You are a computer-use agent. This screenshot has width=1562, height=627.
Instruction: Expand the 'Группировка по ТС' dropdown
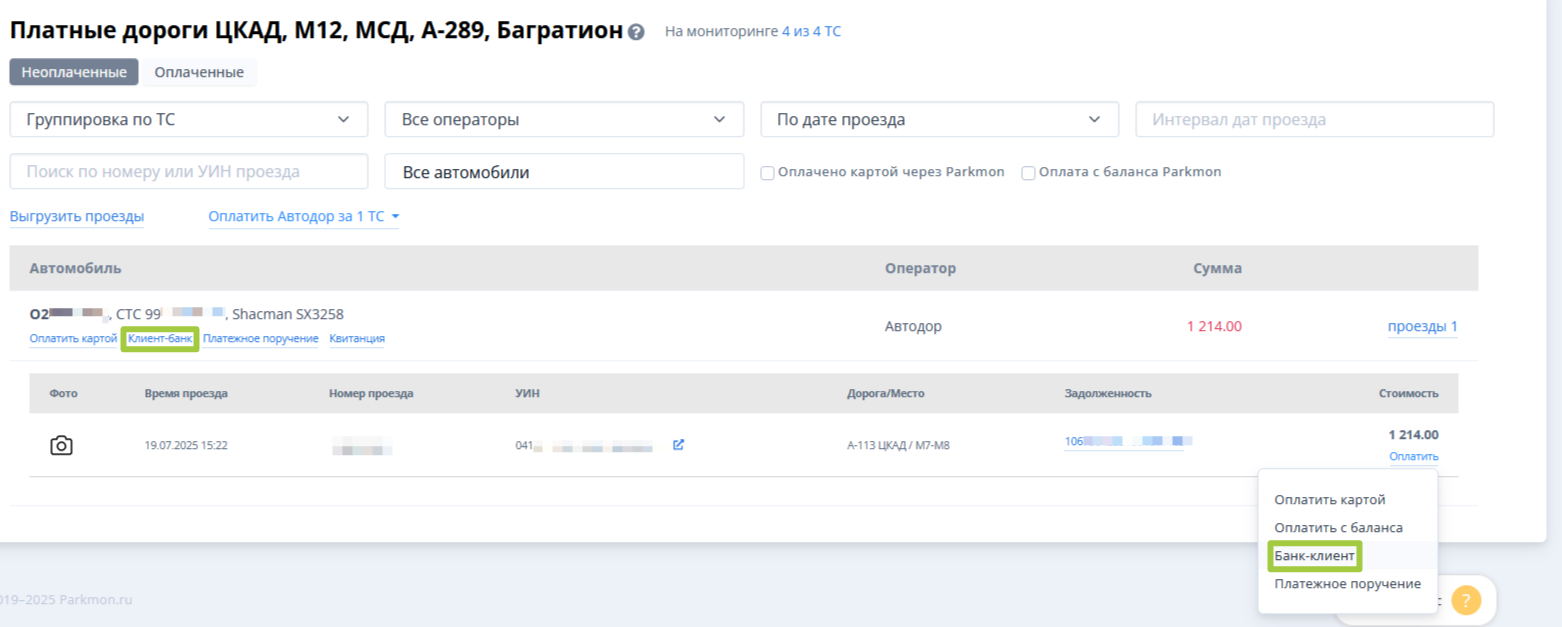pyautogui.click(x=189, y=119)
